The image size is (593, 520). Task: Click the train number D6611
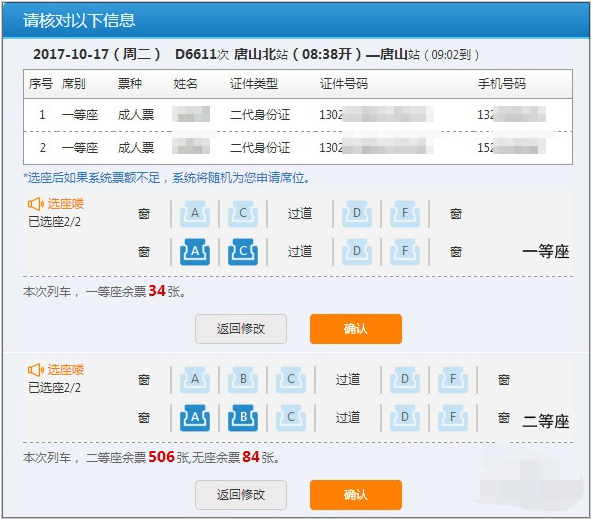click(196, 54)
